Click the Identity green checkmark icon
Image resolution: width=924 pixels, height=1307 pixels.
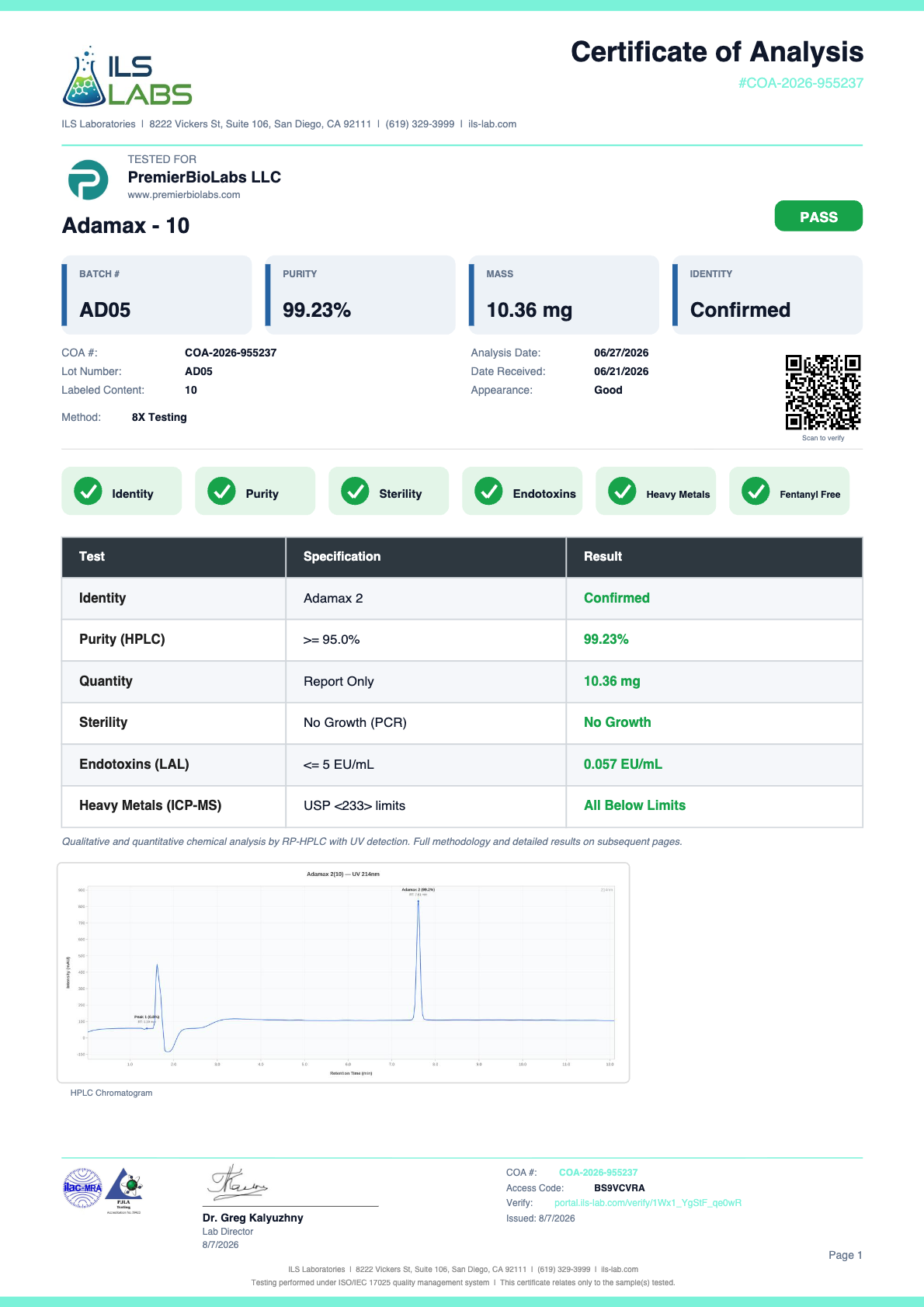88,491
